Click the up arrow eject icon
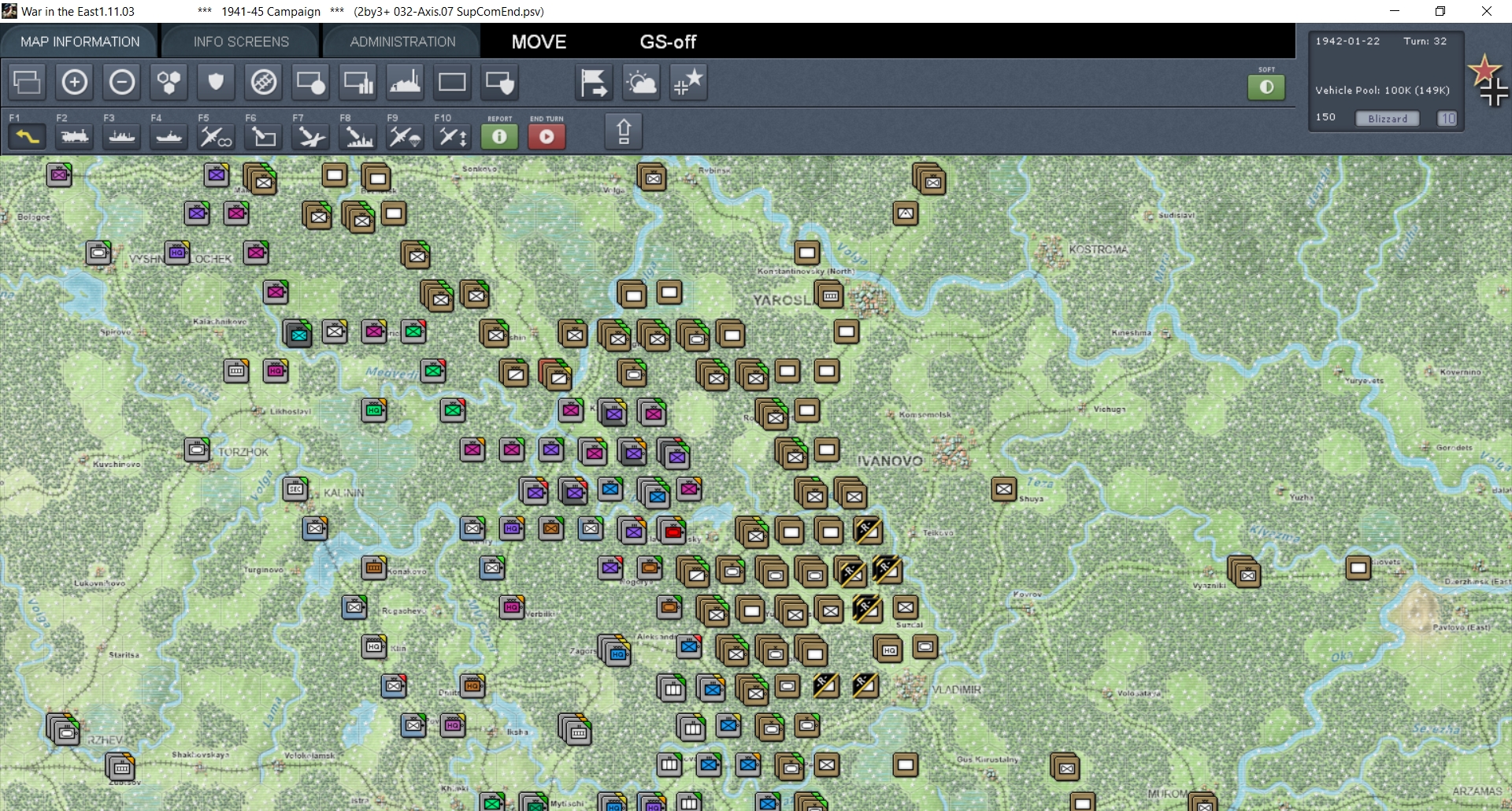This screenshot has height=811, width=1512. 624,131
